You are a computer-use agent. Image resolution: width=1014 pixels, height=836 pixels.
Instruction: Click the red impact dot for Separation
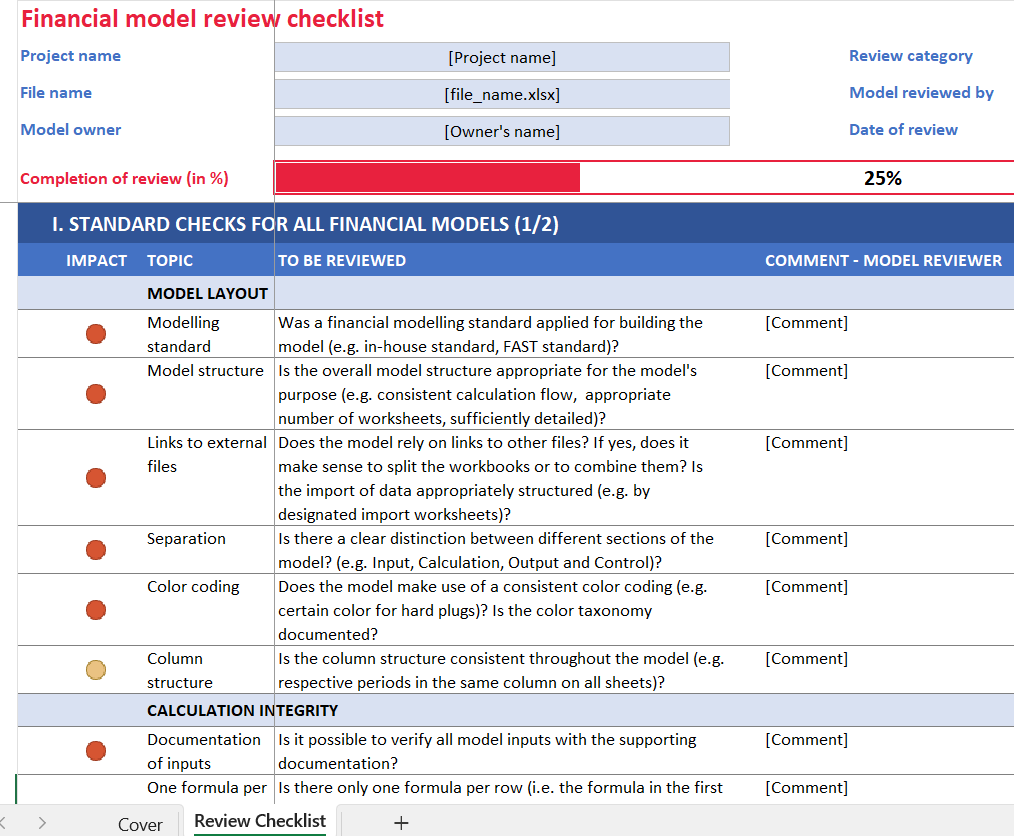pyautogui.click(x=96, y=550)
